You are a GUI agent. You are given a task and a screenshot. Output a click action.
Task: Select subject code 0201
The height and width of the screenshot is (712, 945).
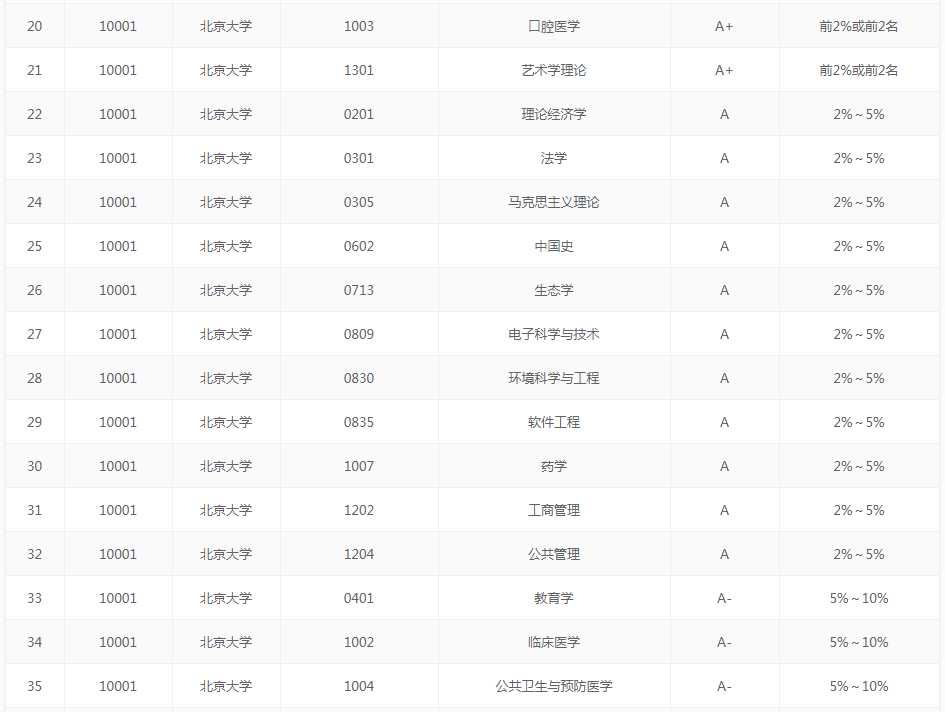pyautogui.click(x=359, y=114)
